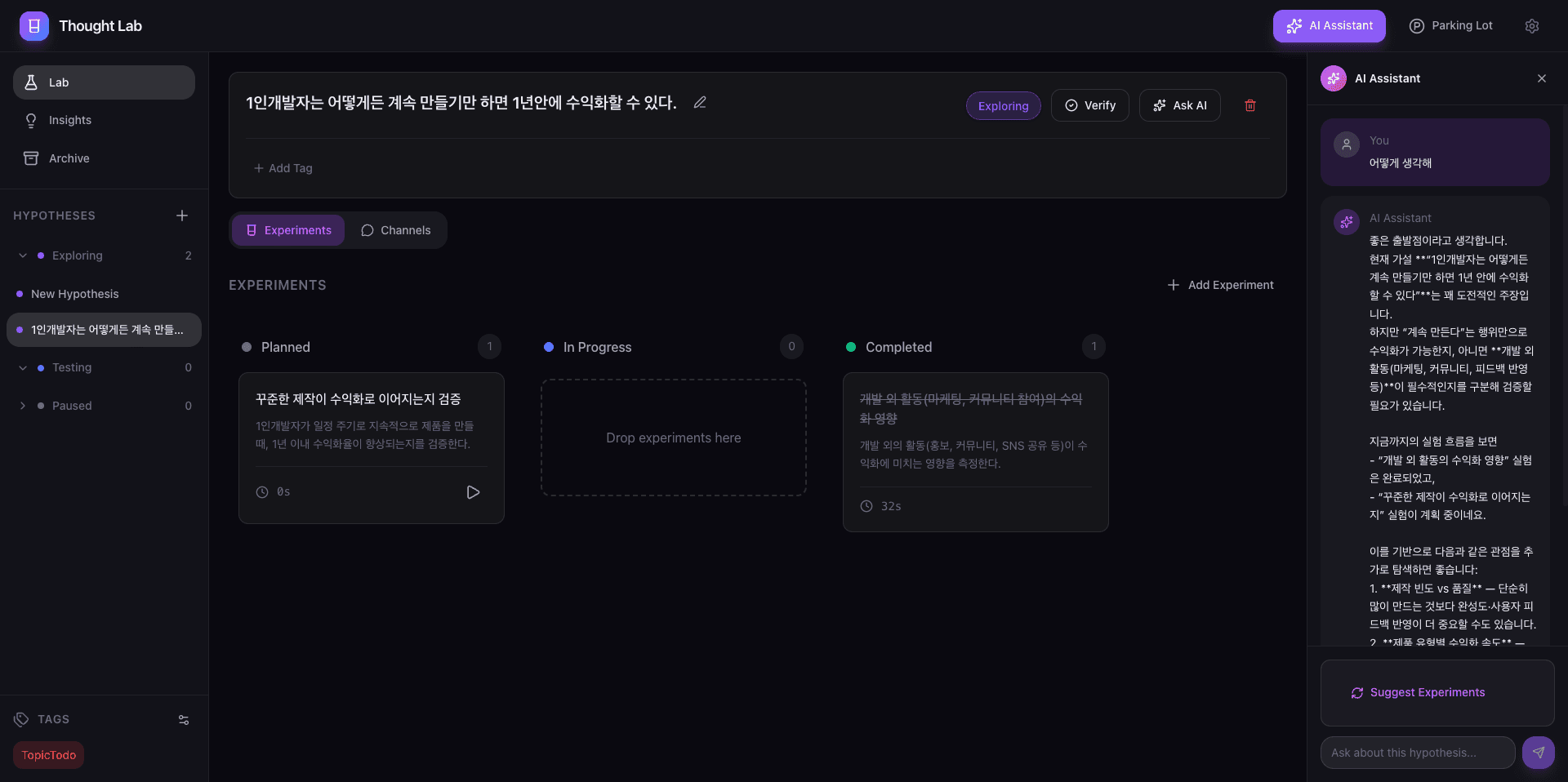Run the planned experiment with the play icon
Image resolution: width=1568 pixels, height=782 pixels.
pyautogui.click(x=473, y=492)
